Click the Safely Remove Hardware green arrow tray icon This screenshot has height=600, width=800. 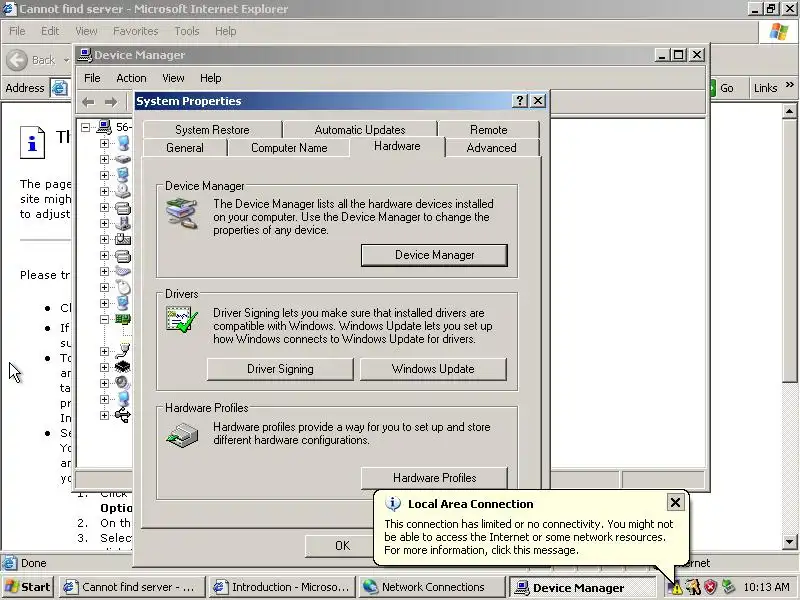(x=728, y=587)
